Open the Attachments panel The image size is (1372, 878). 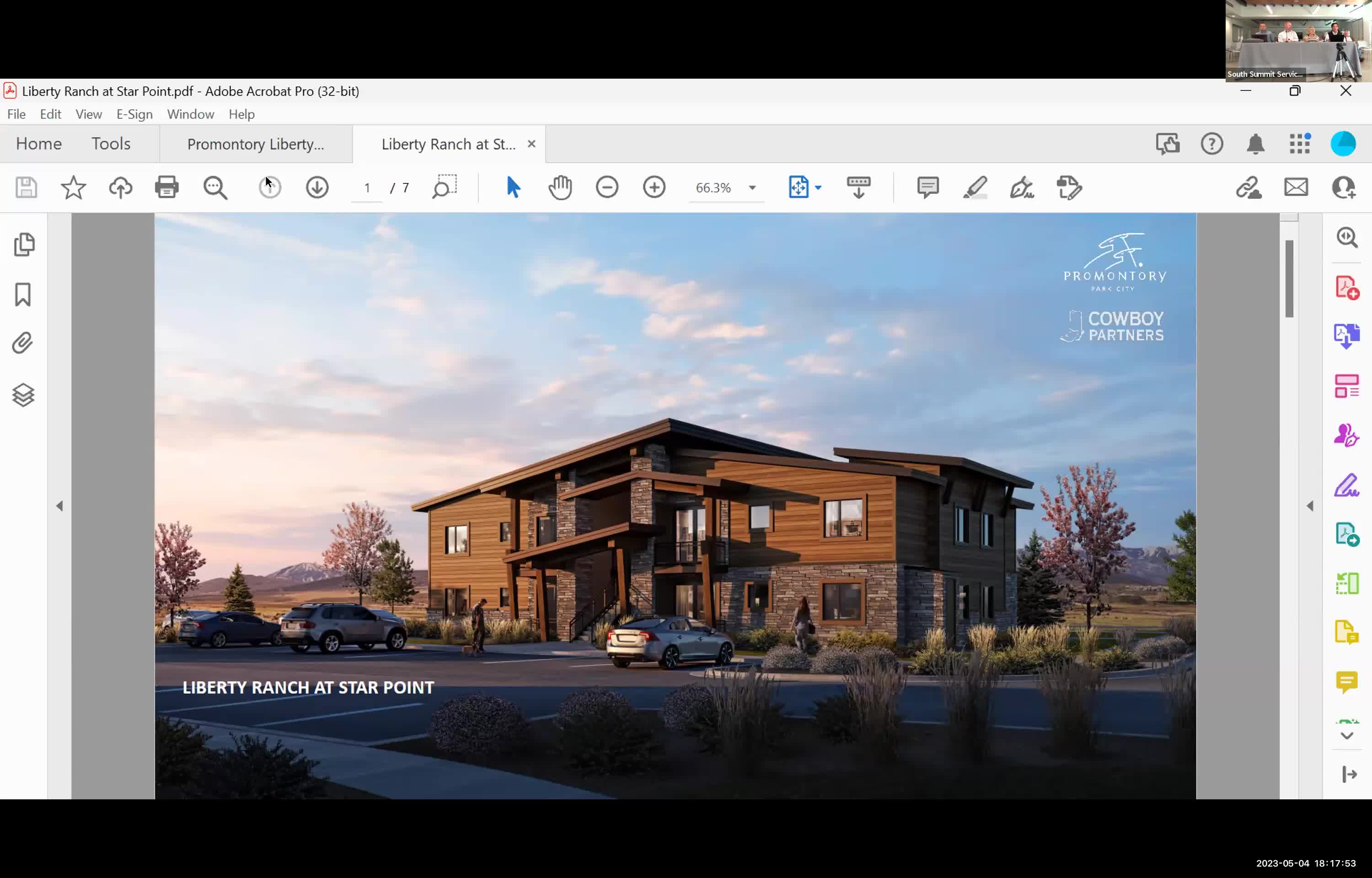23,343
